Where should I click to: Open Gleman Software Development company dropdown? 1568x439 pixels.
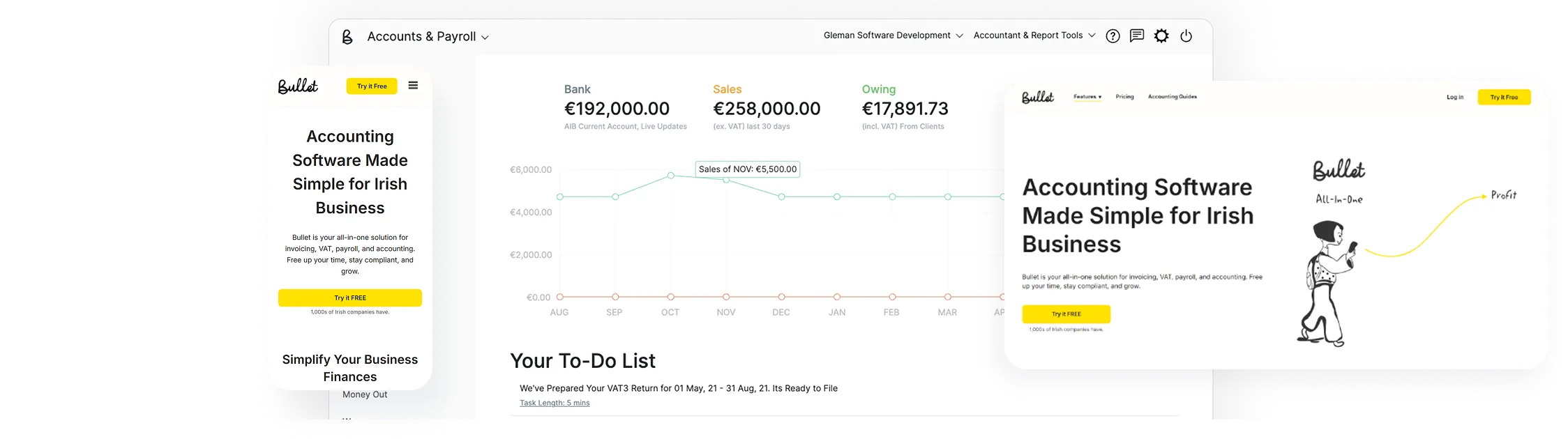[x=893, y=36]
